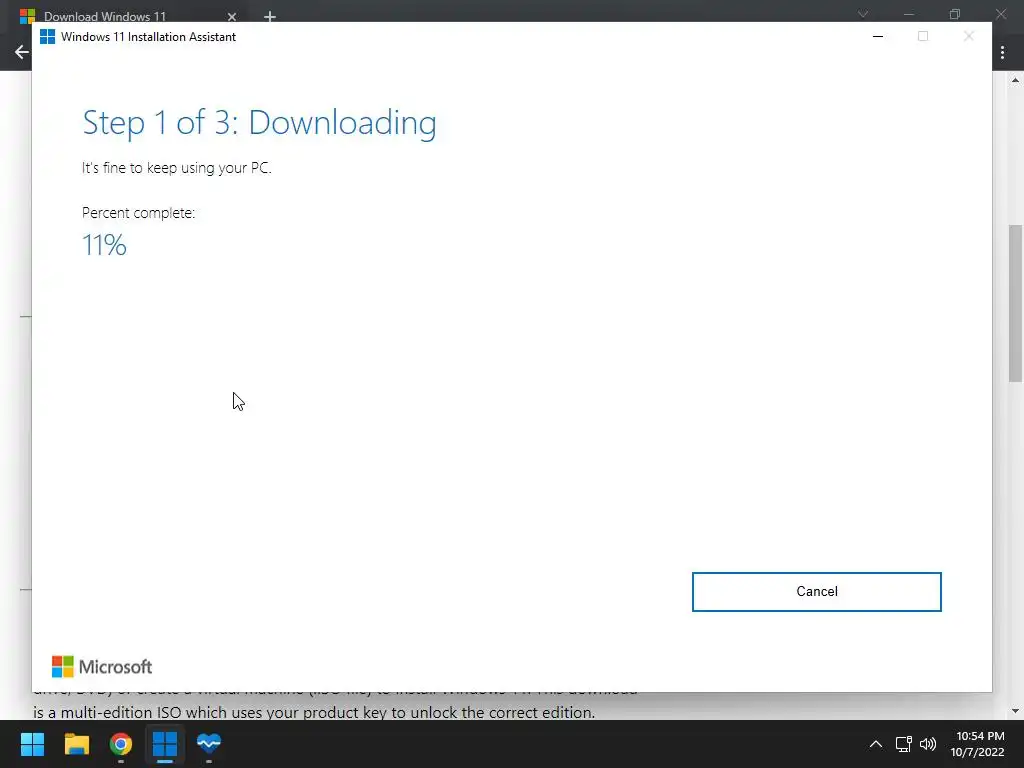1024x768 pixels.
Task: Show hidden system tray icons
Action: 876,744
